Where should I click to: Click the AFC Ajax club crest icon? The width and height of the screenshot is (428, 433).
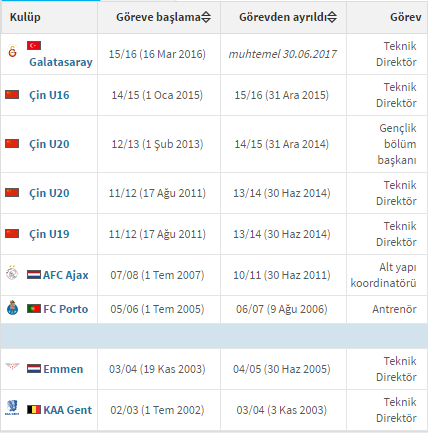click(12, 273)
